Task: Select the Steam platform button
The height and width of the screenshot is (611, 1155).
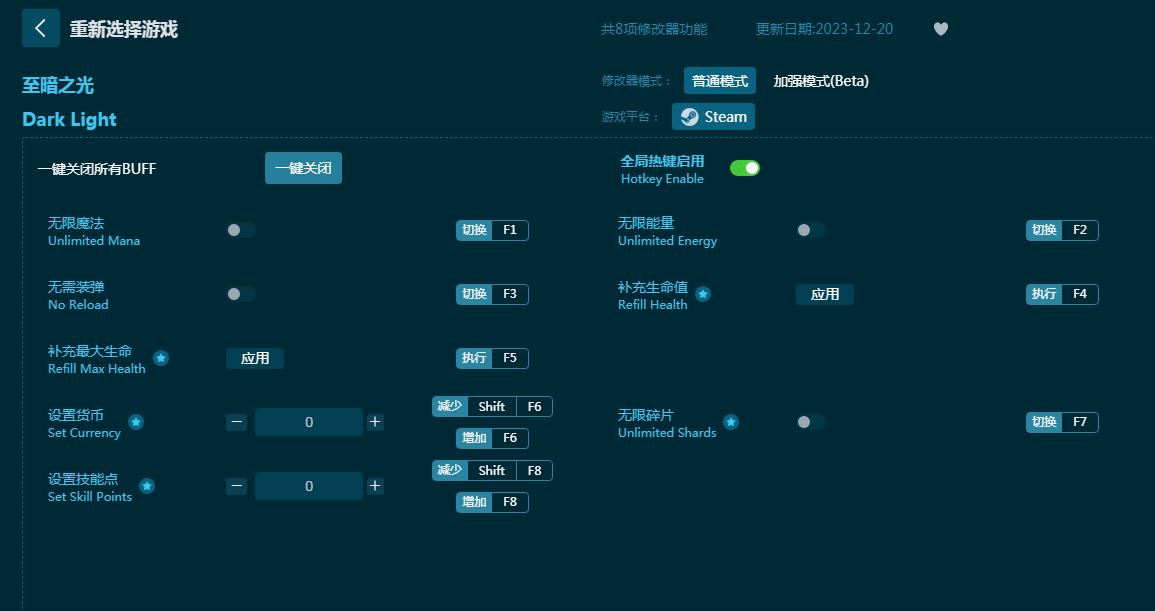Action: click(713, 117)
